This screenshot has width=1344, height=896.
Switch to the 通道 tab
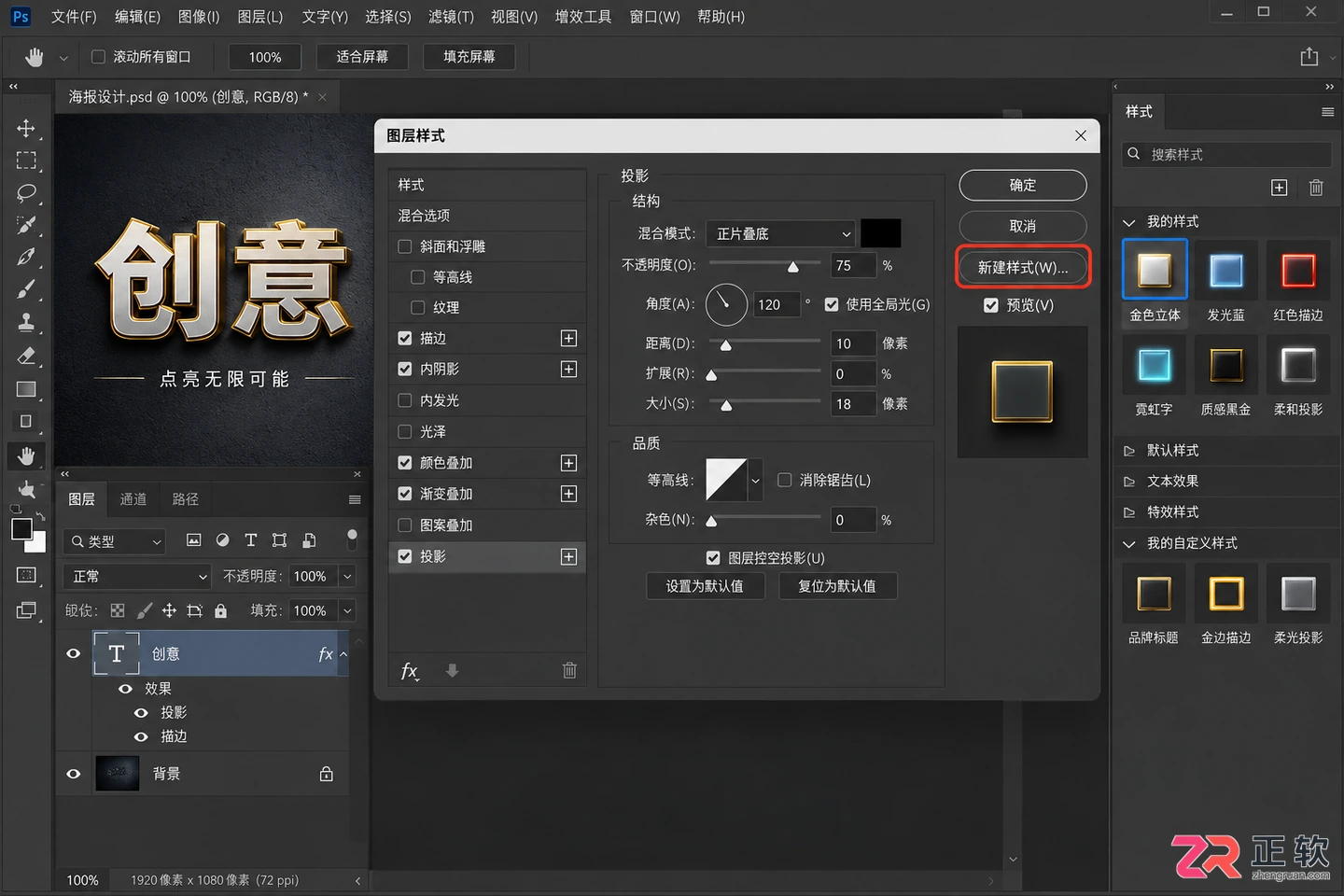click(133, 499)
